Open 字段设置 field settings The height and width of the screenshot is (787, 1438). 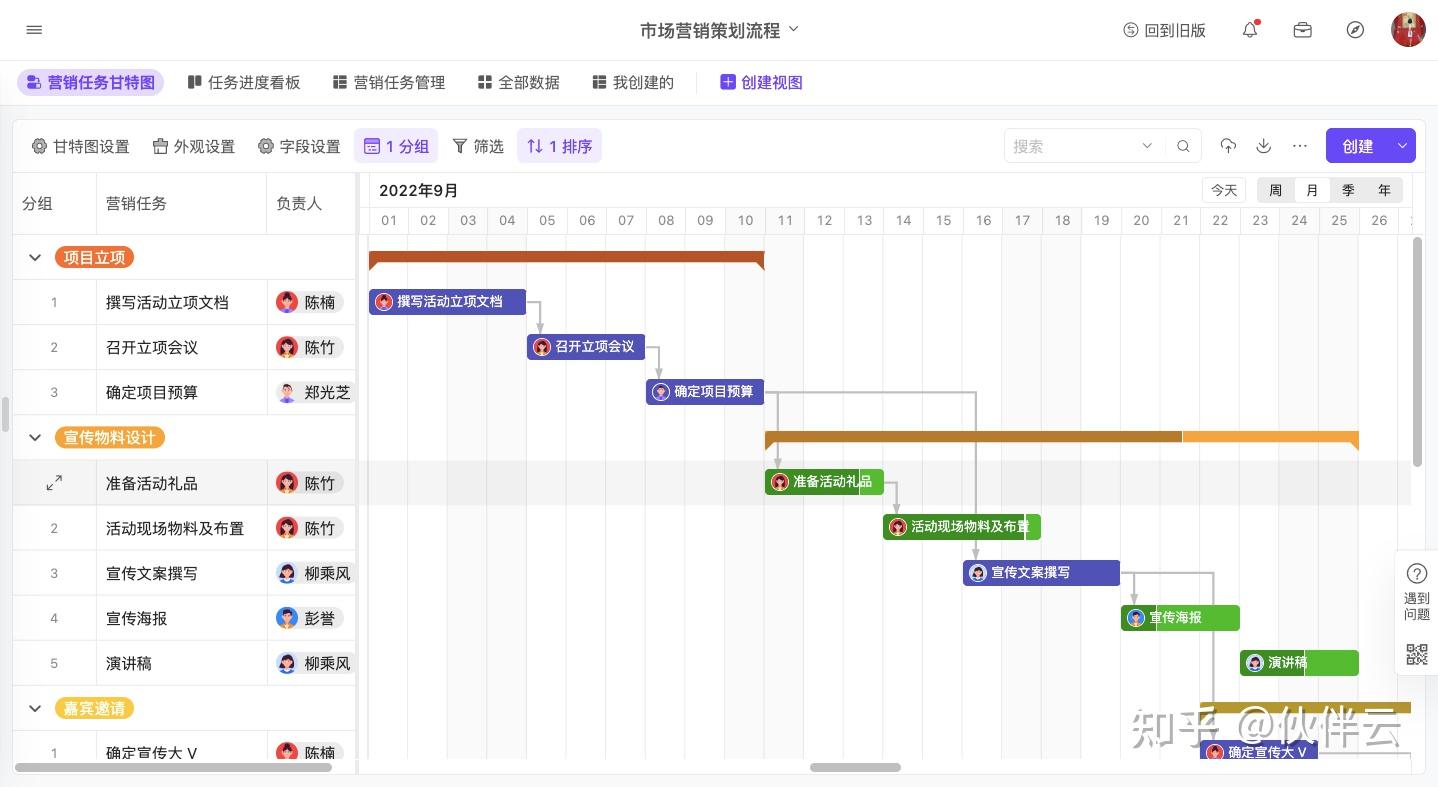(x=299, y=146)
